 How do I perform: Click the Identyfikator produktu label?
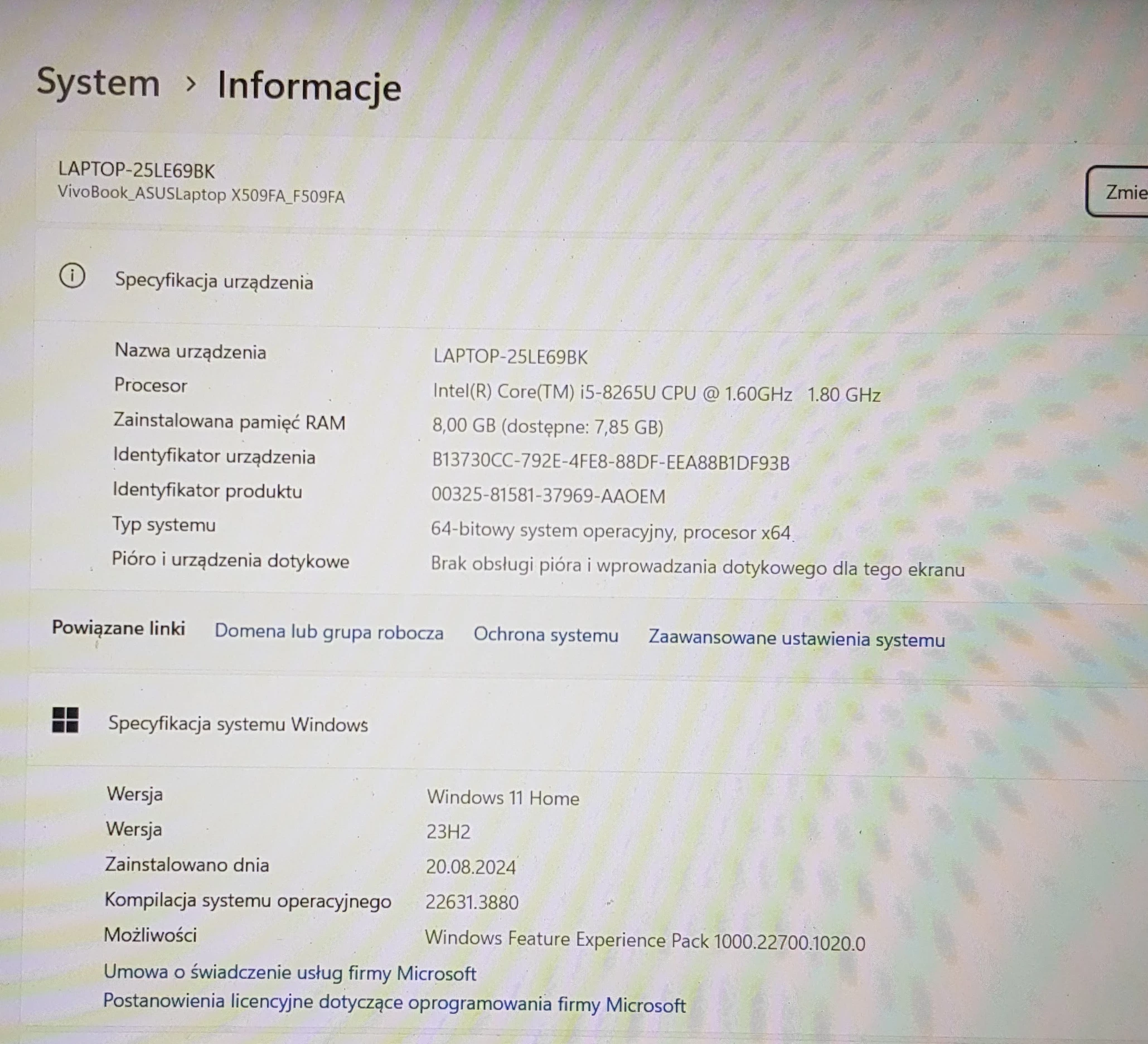[x=207, y=491]
